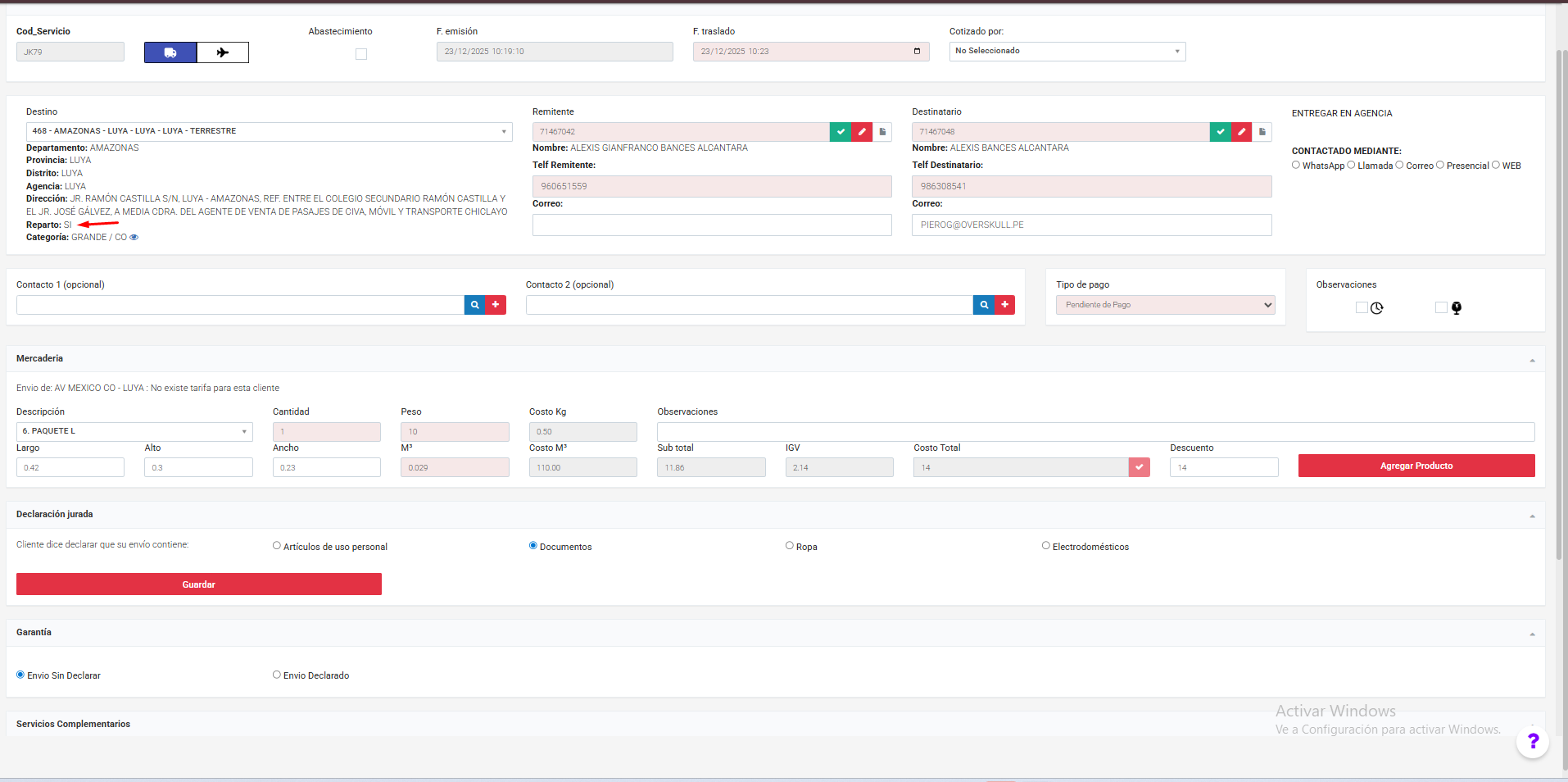Click the green check icon for Remitente

coord(840,132)
